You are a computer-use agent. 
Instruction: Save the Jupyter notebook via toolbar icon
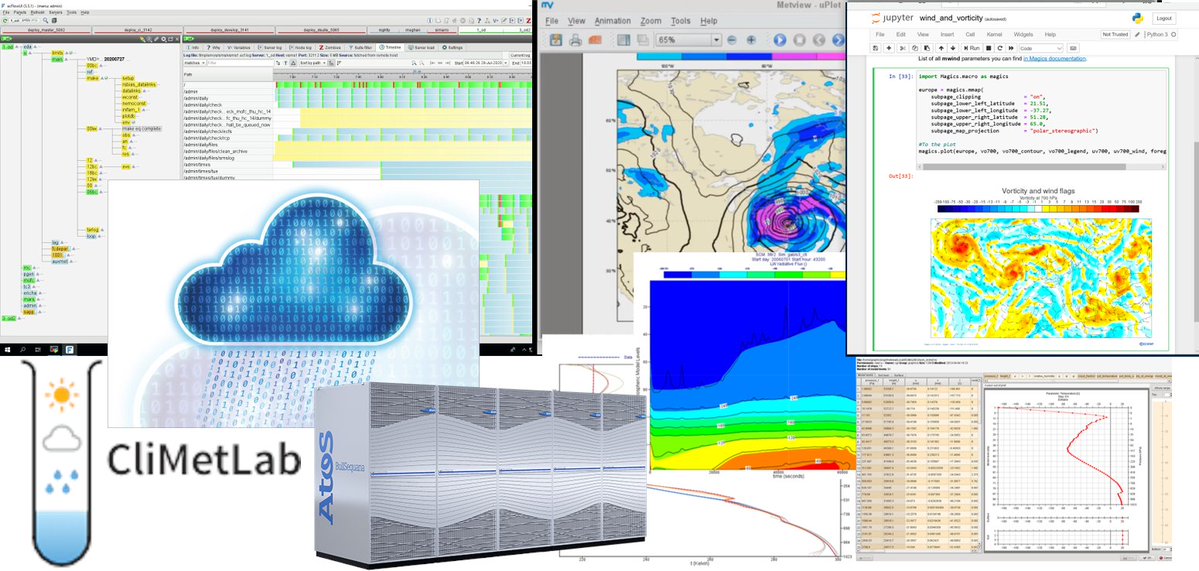[875, 48]
